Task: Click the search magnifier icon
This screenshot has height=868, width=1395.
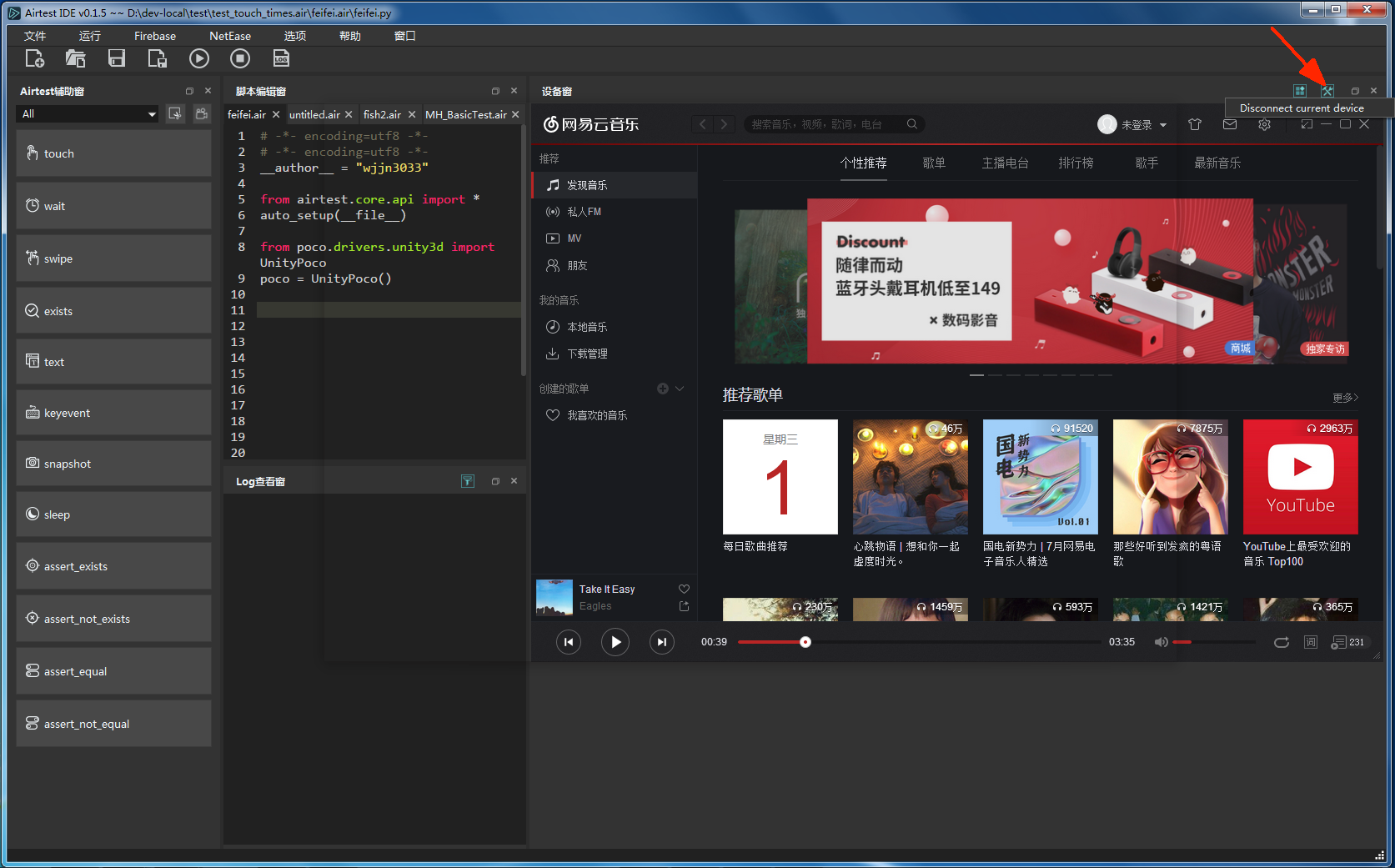Action: click(x=912, y=124)
